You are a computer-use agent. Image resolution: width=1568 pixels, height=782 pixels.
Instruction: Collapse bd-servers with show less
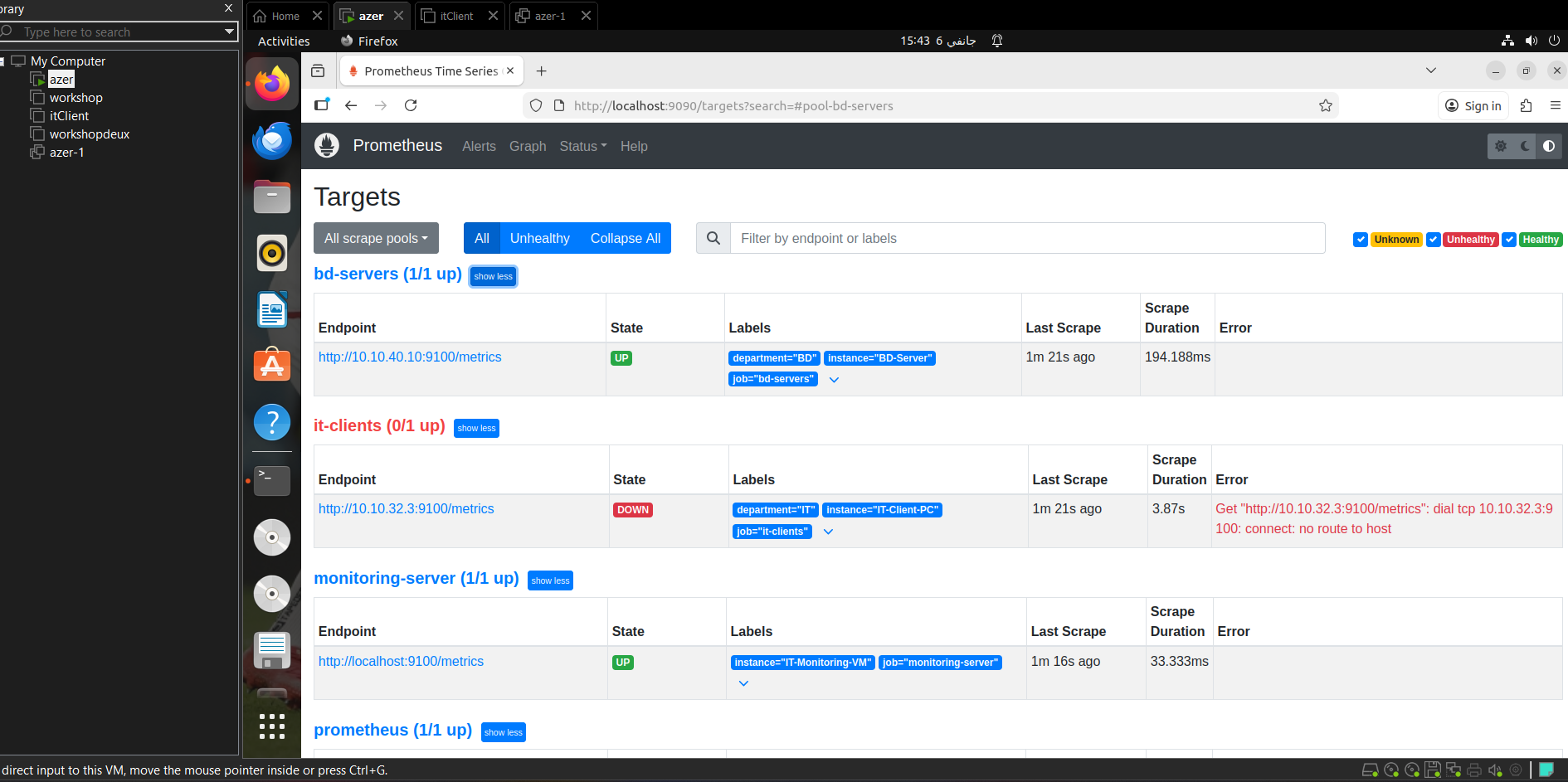[x=494, y=276]
